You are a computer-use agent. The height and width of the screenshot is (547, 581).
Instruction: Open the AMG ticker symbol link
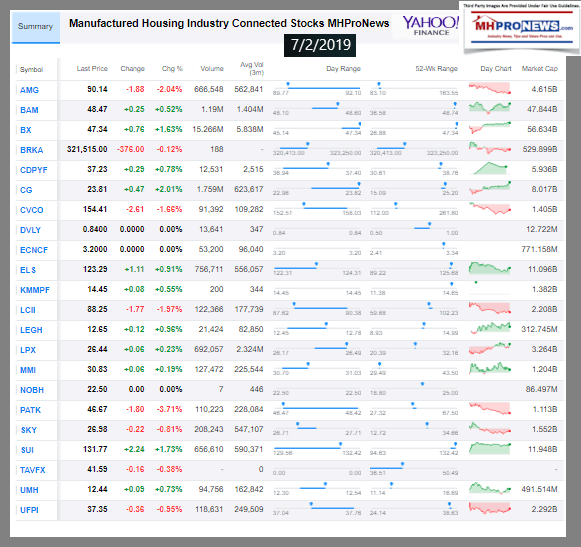(x=29, y=90)
